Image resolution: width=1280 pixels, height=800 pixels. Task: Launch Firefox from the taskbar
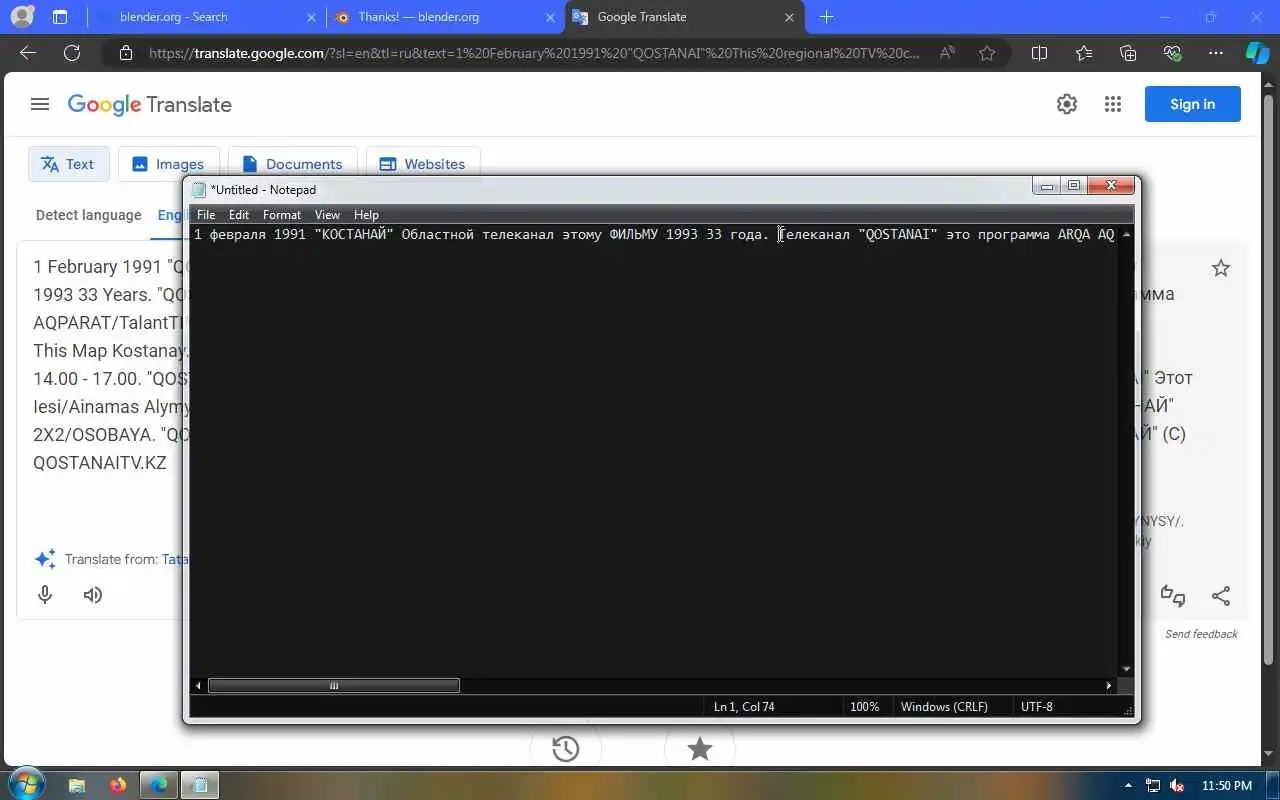(x=118, y=785)
